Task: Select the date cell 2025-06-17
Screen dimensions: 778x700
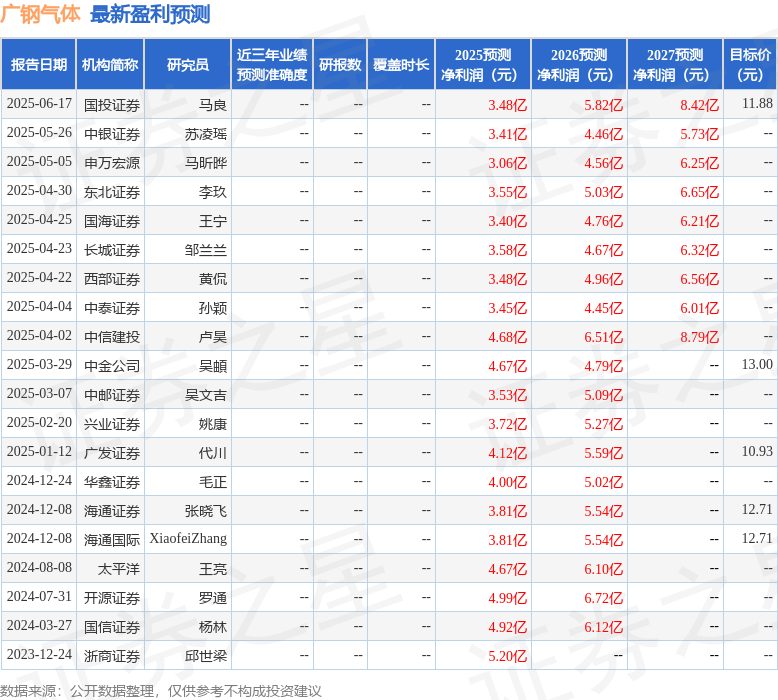Action: (39, 104)
